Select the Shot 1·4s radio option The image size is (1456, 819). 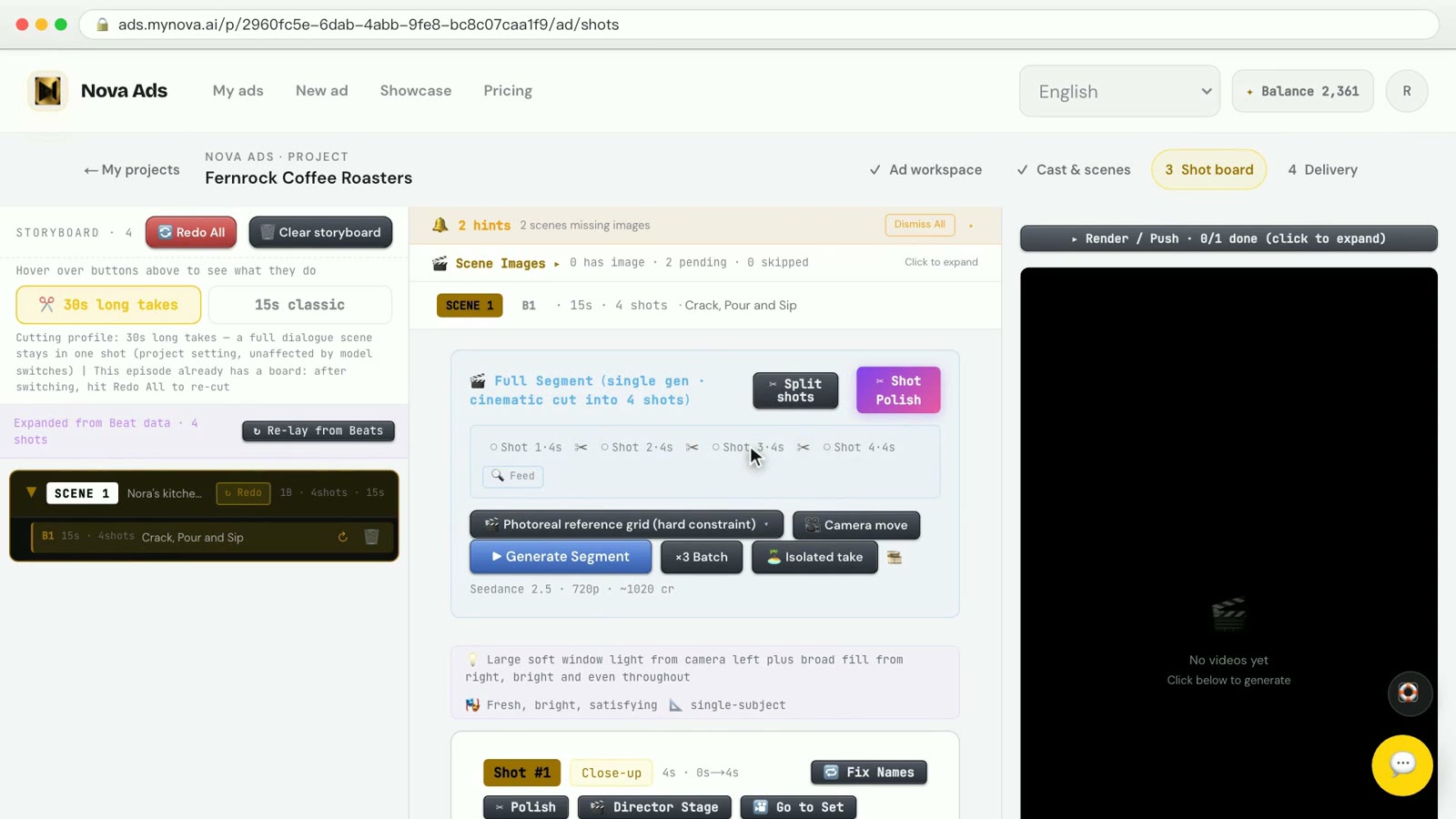[526, 448]
